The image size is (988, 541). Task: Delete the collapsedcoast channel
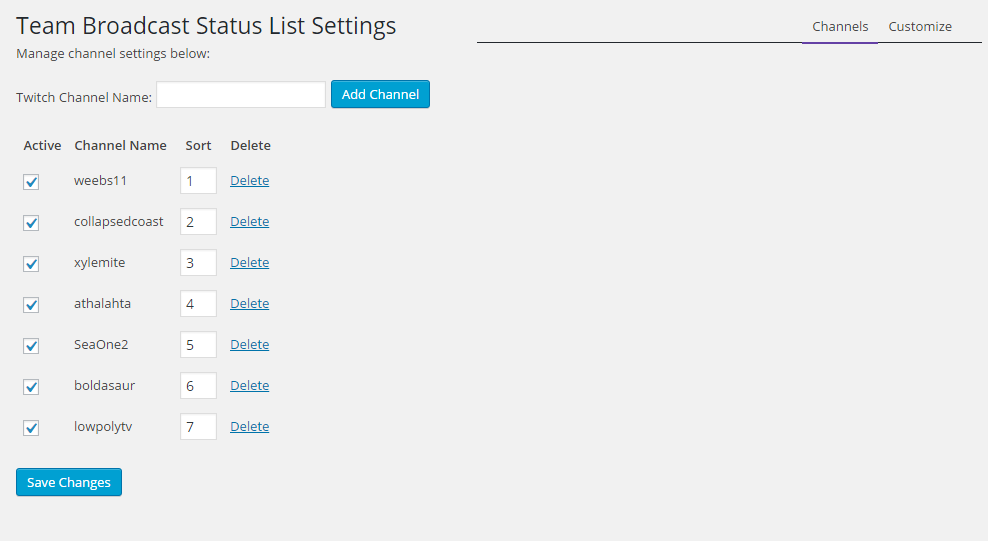[x=249, y=222]
